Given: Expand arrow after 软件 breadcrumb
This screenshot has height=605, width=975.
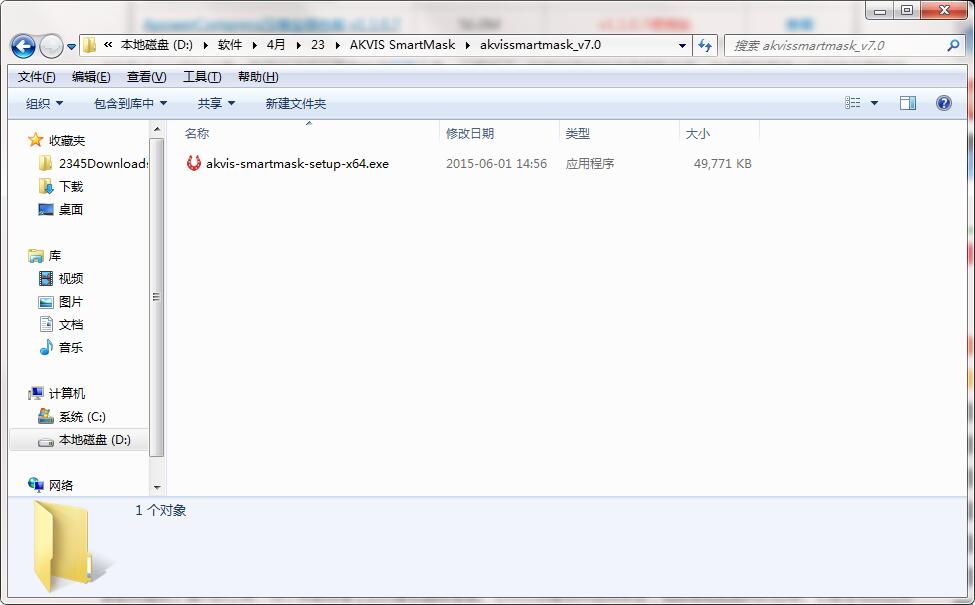Looking at the screenshot, I should click(x=255, y=45).
